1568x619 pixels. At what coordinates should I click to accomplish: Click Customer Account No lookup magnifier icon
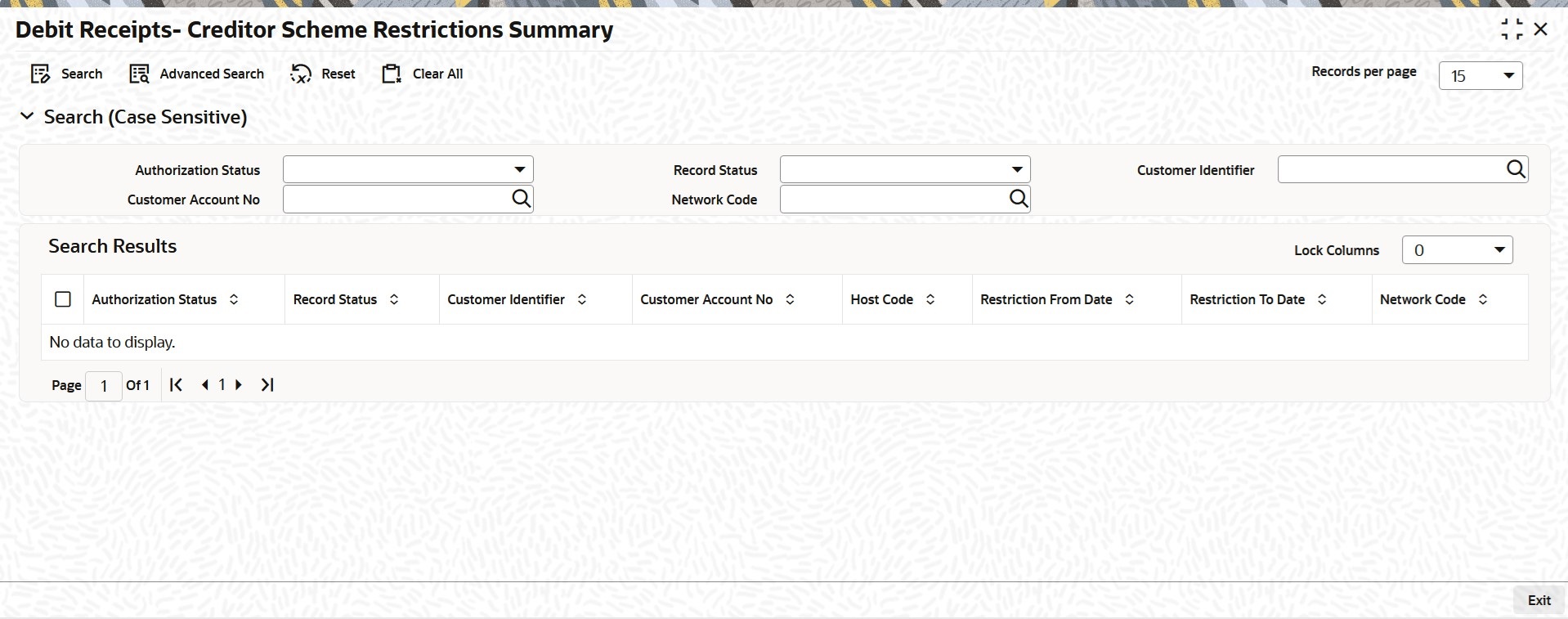pyautogui.click(x=521, y=199)
